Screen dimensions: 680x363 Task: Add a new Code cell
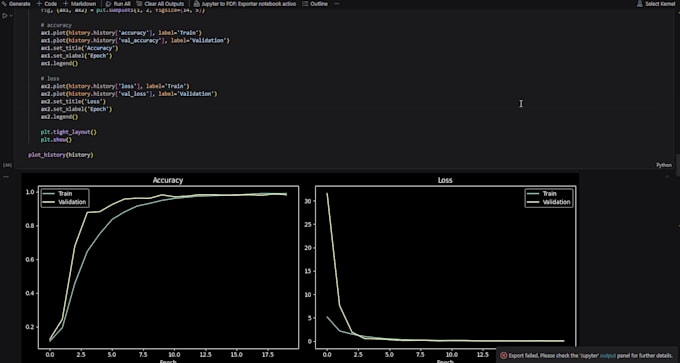tap(47, 3)
